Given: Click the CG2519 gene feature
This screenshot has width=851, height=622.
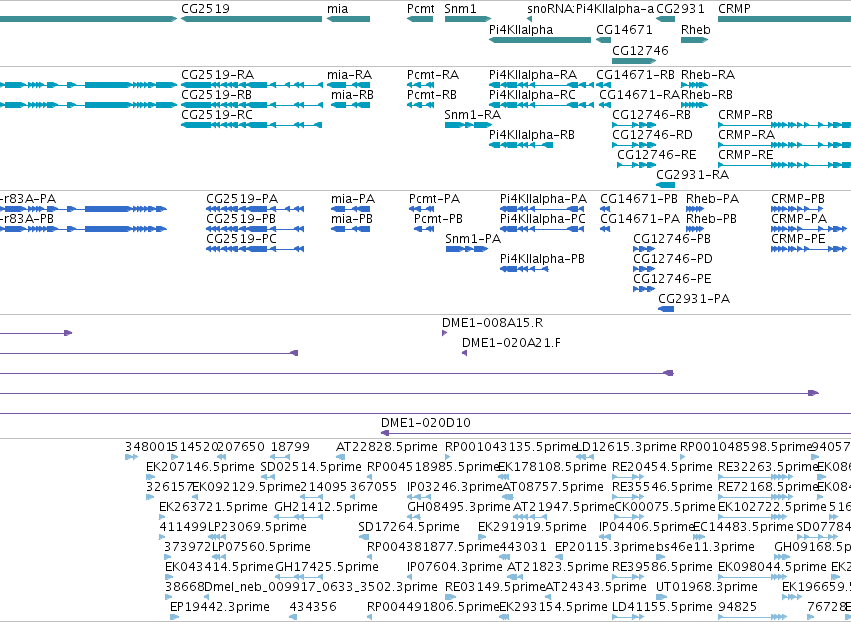Looking at the screenshot, I should coord(251,19).
